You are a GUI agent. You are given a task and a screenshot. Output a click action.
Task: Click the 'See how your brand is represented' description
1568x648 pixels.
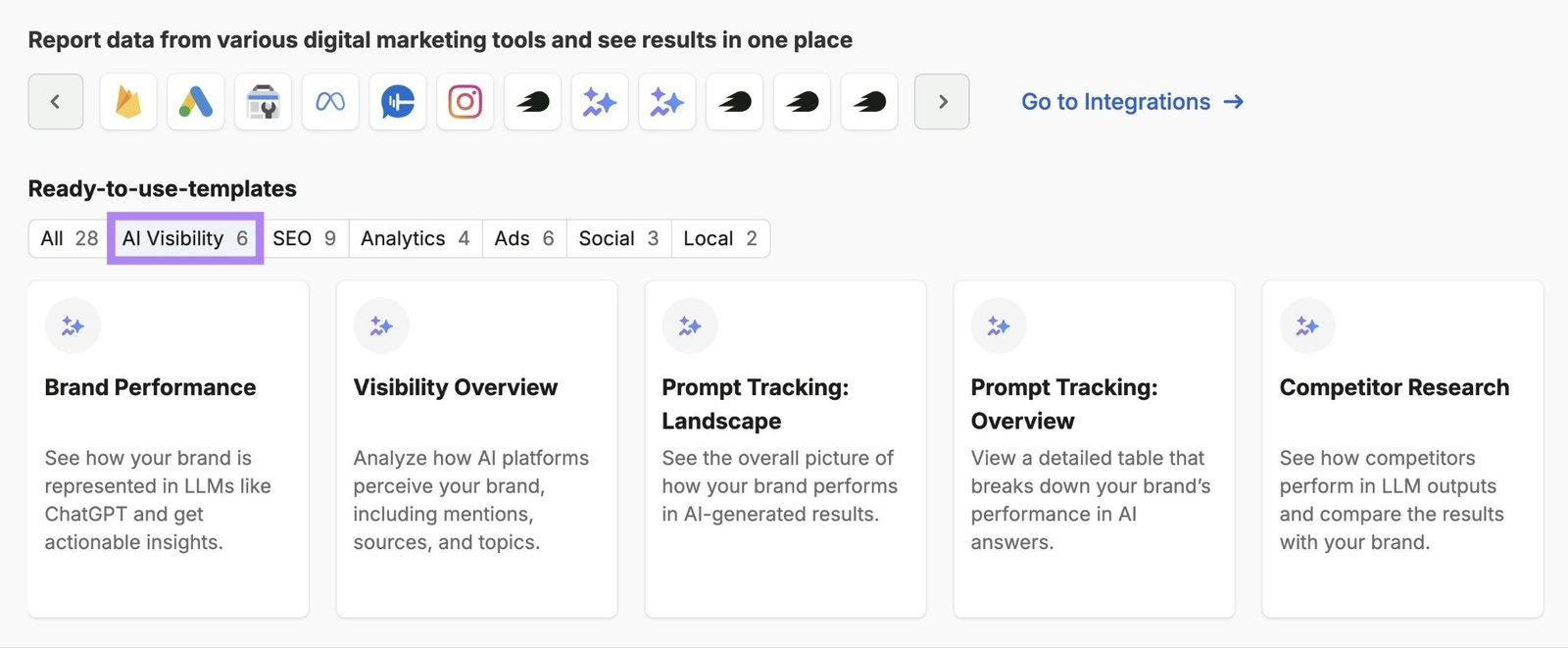158,500
